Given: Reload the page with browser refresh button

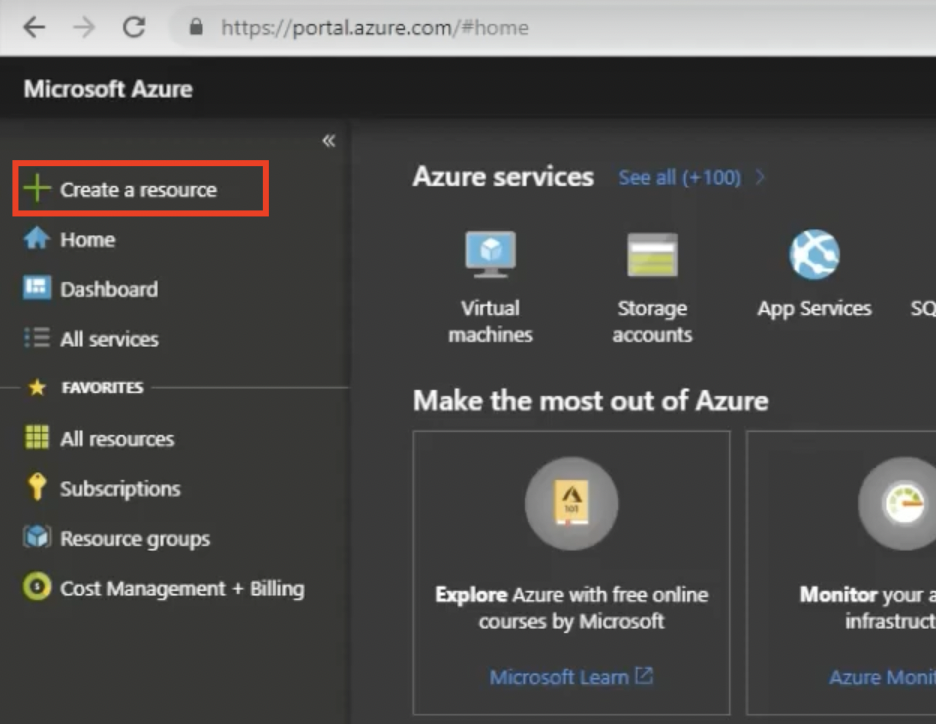Looking at the screenshot, I should 134,27.
